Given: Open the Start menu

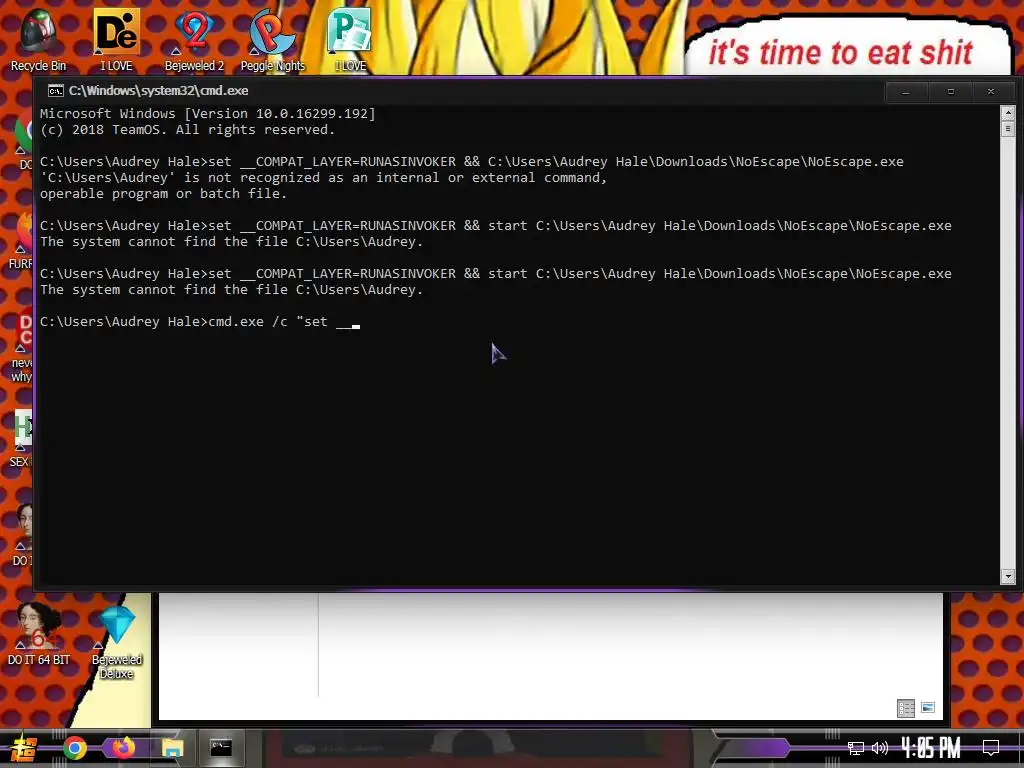Looking at the screenshot, I should [x=23, y=748].
